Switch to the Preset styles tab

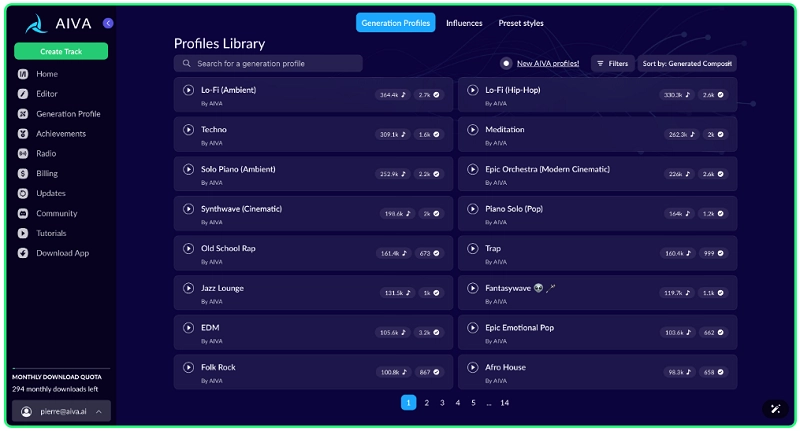point(521,23)
